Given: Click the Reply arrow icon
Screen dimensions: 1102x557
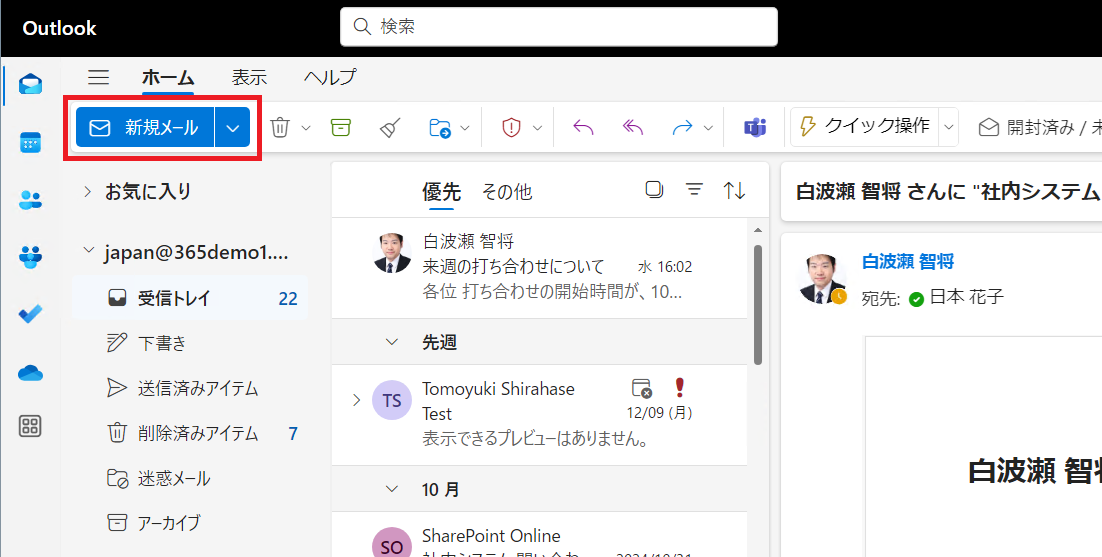Looking at the screenshot, I should click(x=583, y=127).
